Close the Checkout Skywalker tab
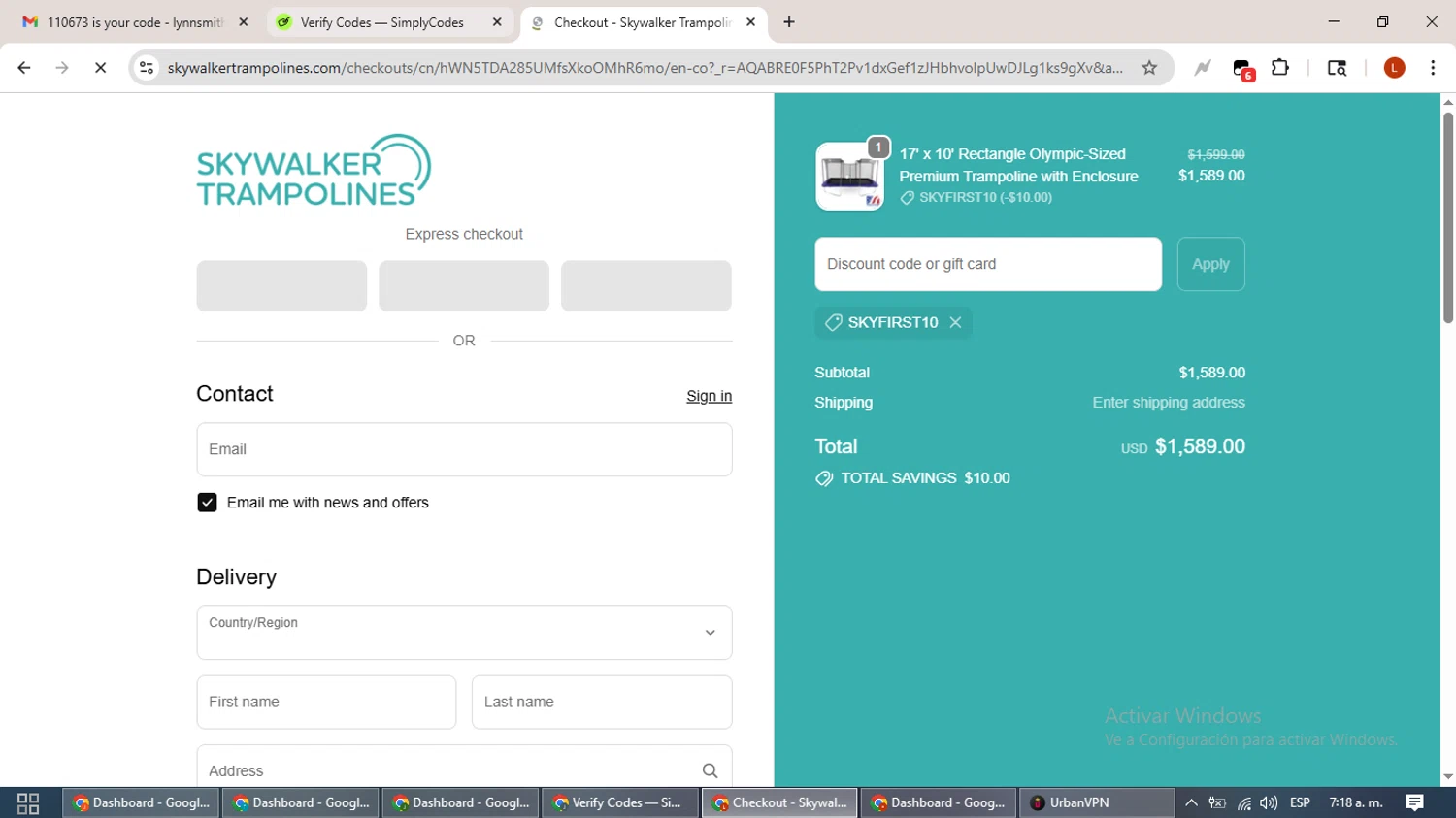The image size is (1456, 818). coord(750,22)
